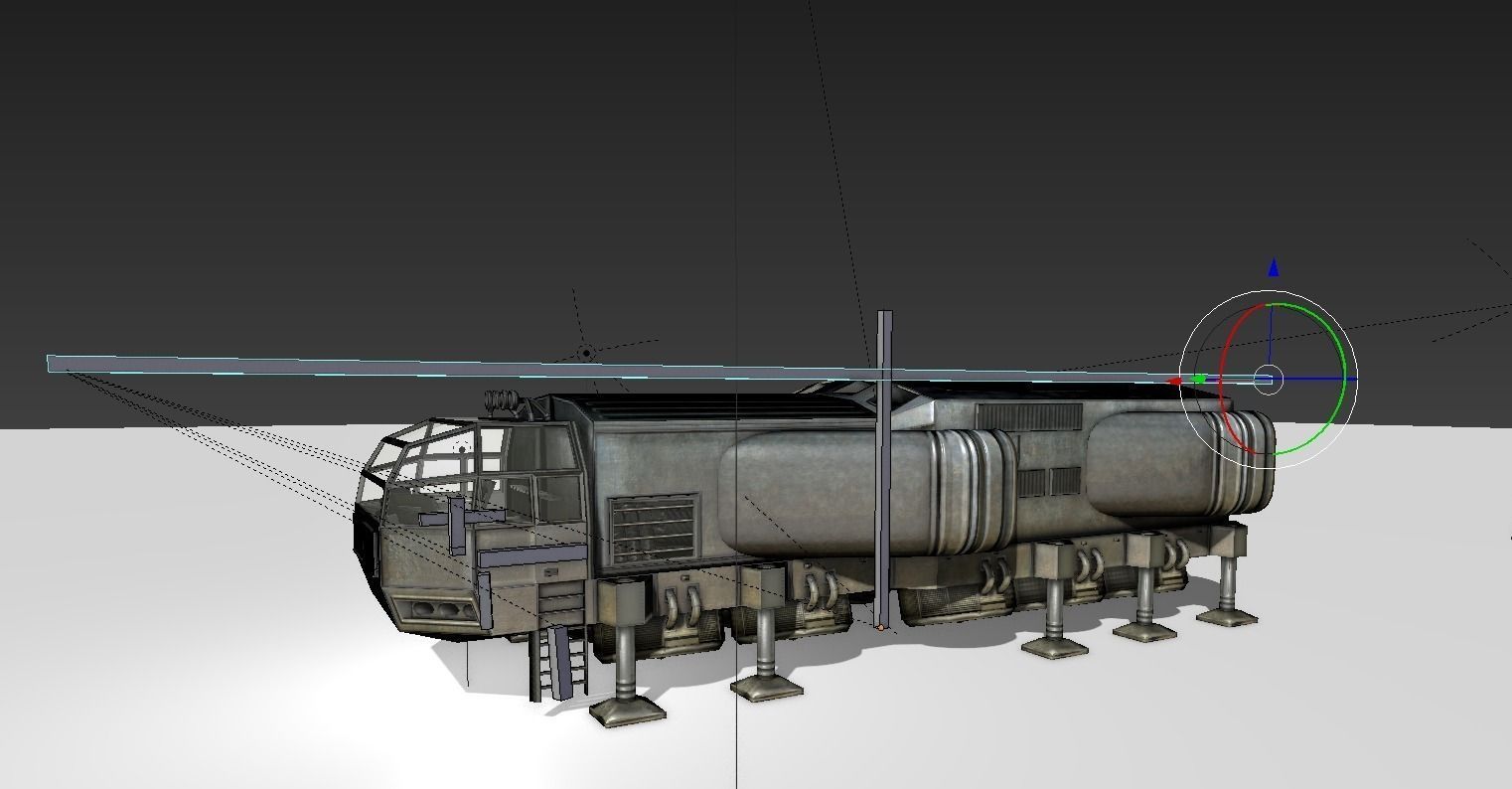Click the blue Z-axis arrow of the gizmo
This screenshot has height=789, width=1512.
click(1274, 267)
